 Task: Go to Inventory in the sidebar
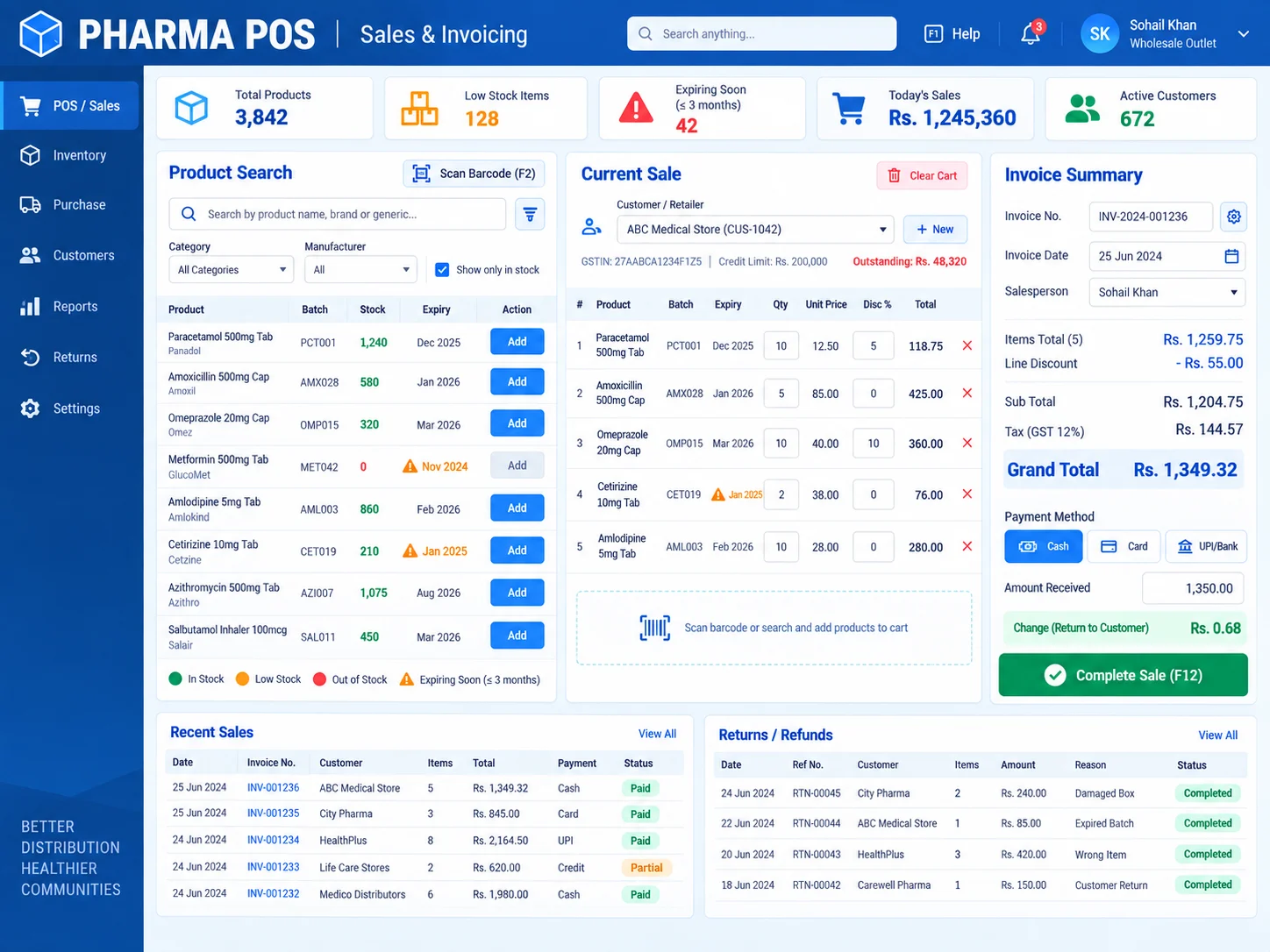tap(70, 155)
